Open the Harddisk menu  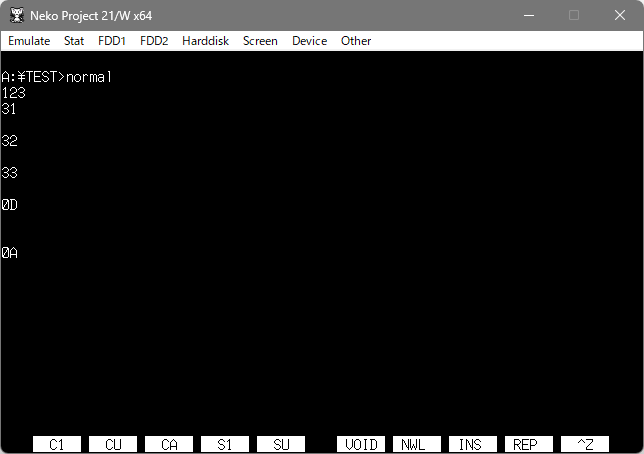[205, 41]
